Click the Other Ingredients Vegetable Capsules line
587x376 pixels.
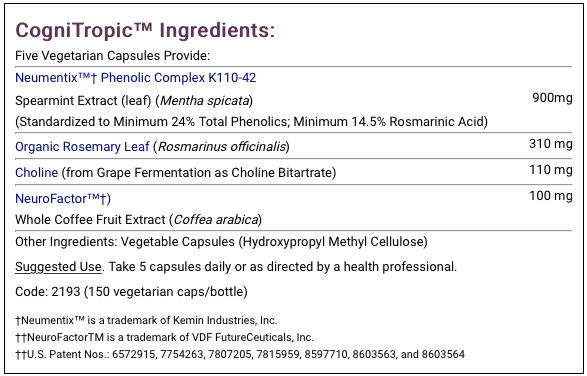pos(221,242)
